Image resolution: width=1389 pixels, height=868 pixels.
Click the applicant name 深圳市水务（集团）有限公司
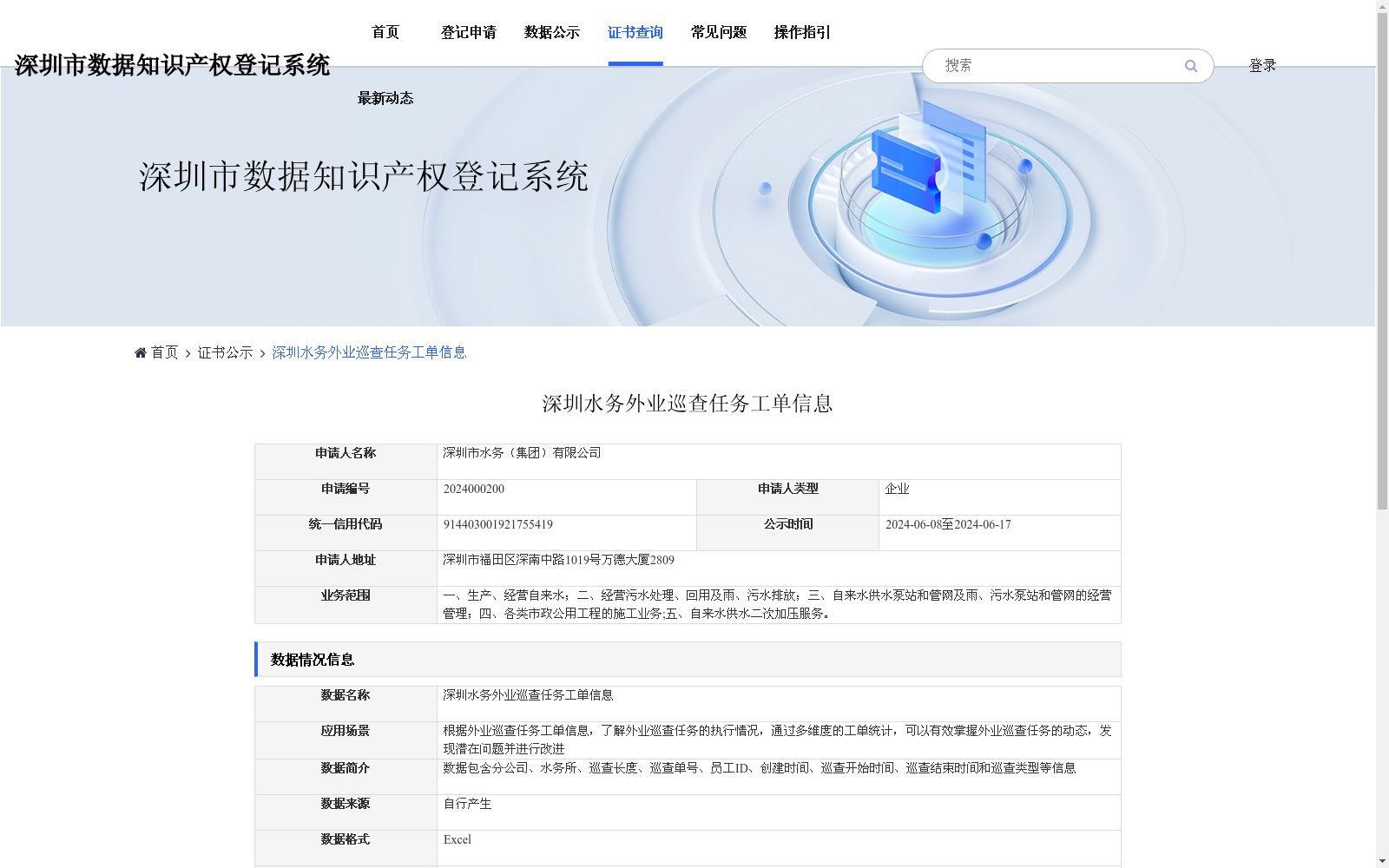pos(522,453)
